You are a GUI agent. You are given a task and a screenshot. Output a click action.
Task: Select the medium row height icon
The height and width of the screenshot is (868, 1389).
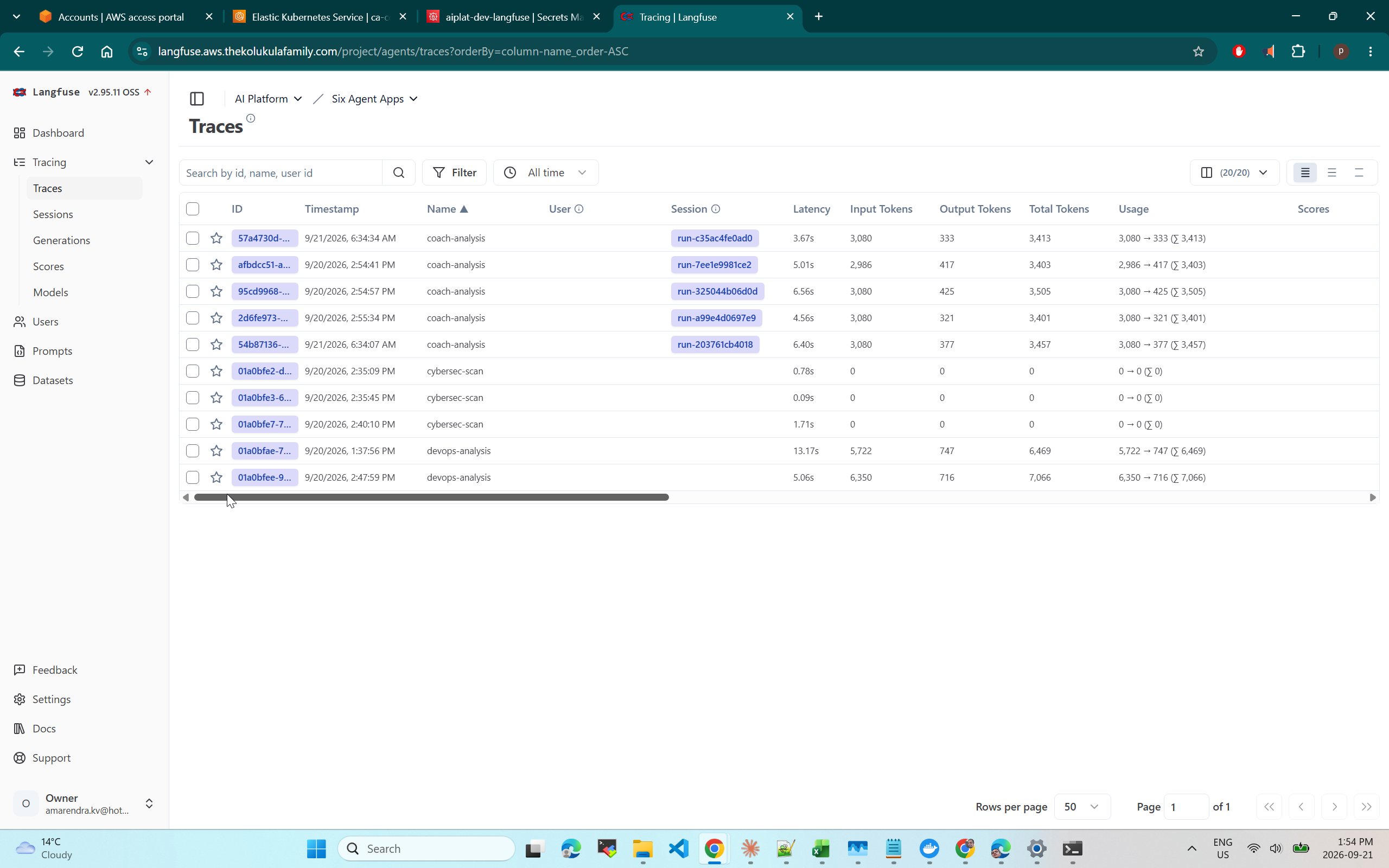click(x=1331, y=173)
